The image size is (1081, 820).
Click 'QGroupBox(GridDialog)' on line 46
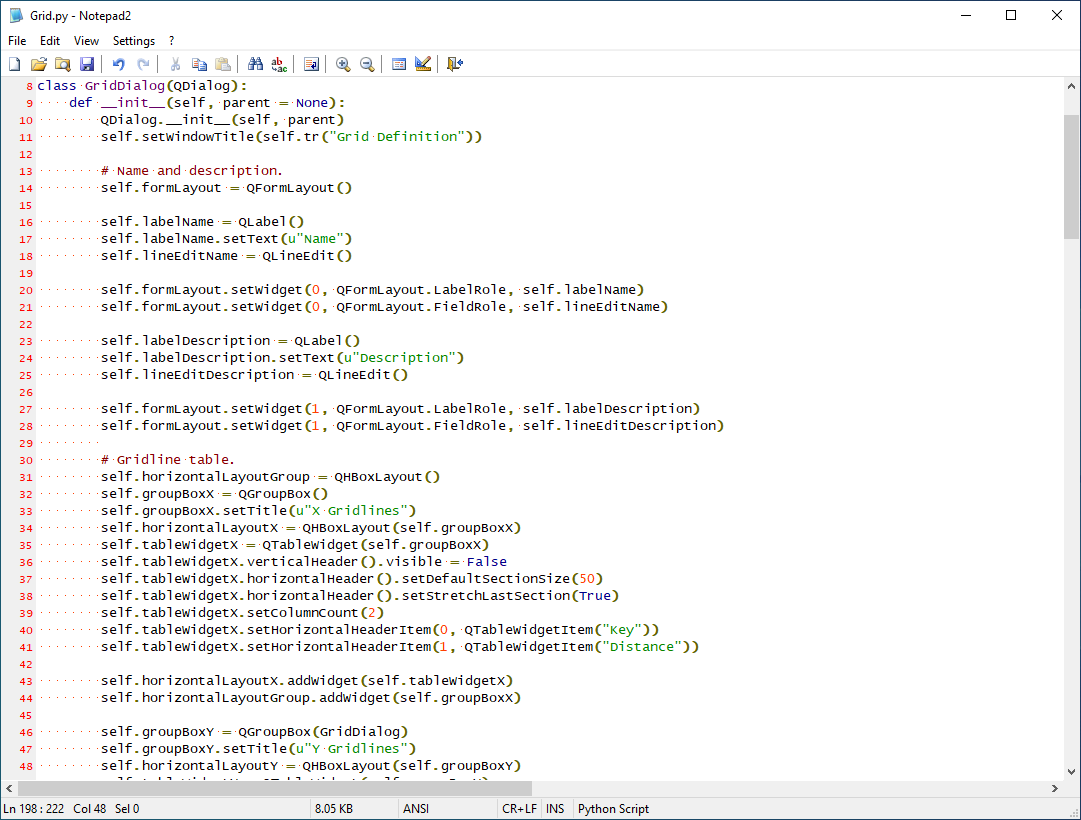tap(323, 731)
